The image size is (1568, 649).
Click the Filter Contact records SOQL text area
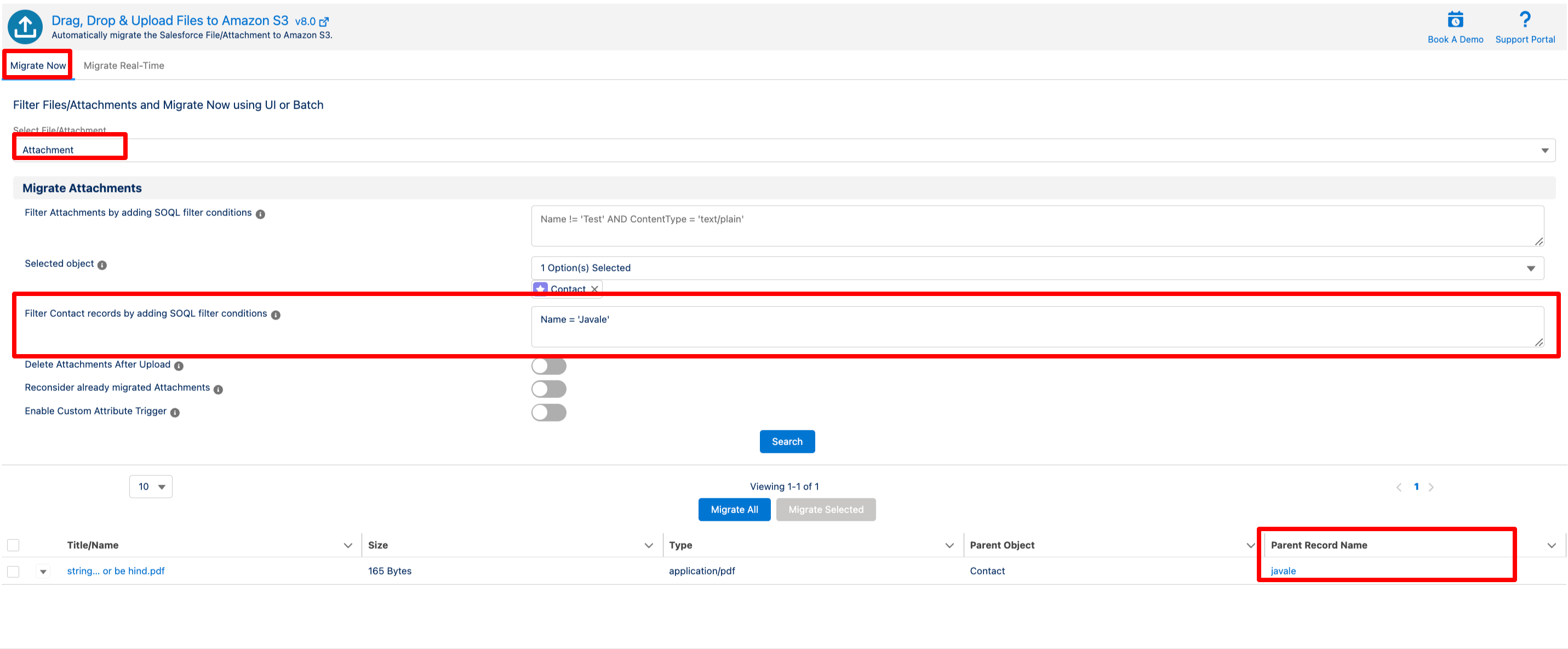pos(1037,327)
